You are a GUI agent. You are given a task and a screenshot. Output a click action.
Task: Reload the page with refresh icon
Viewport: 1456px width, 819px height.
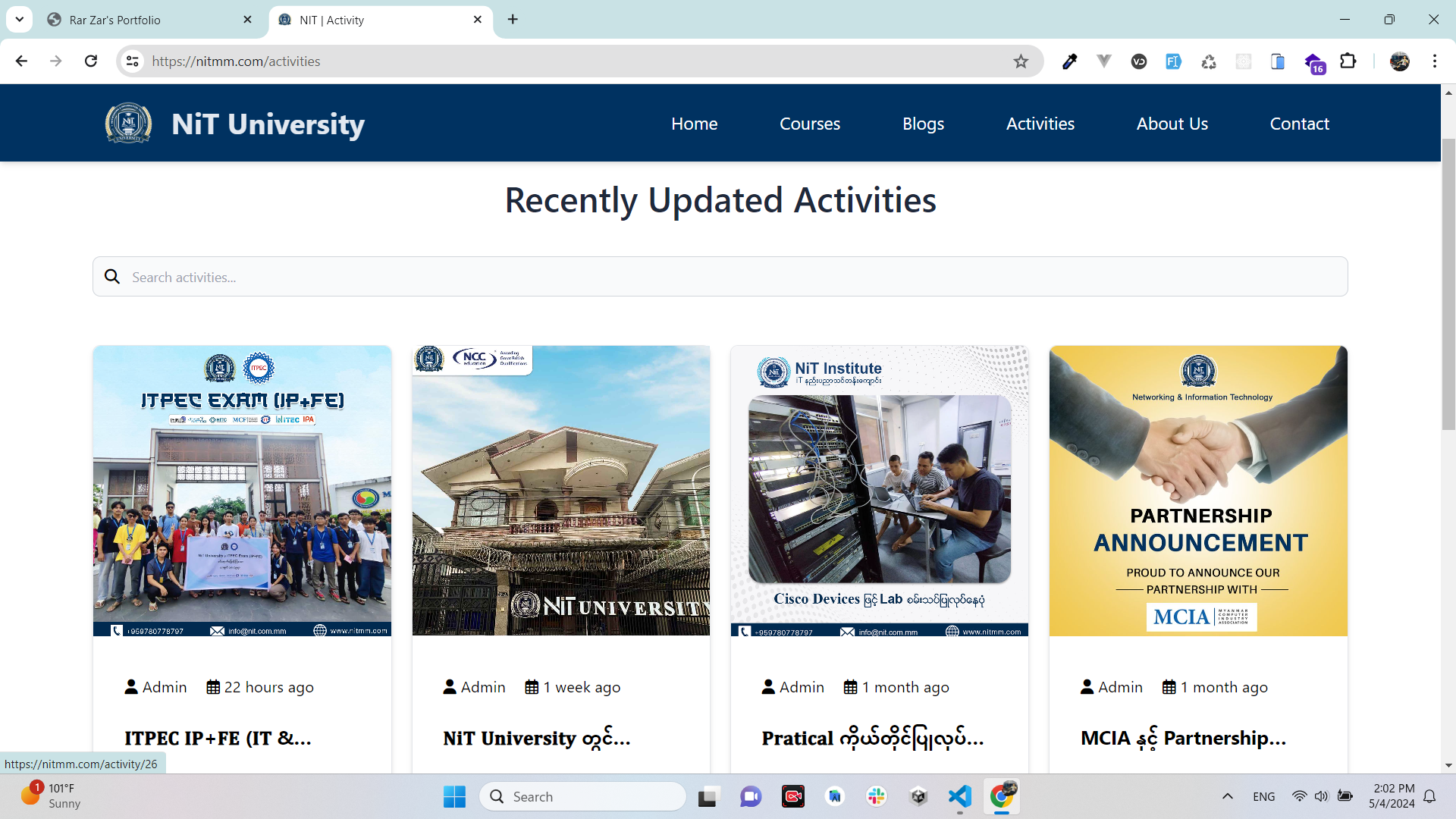[x=91, y=61]
